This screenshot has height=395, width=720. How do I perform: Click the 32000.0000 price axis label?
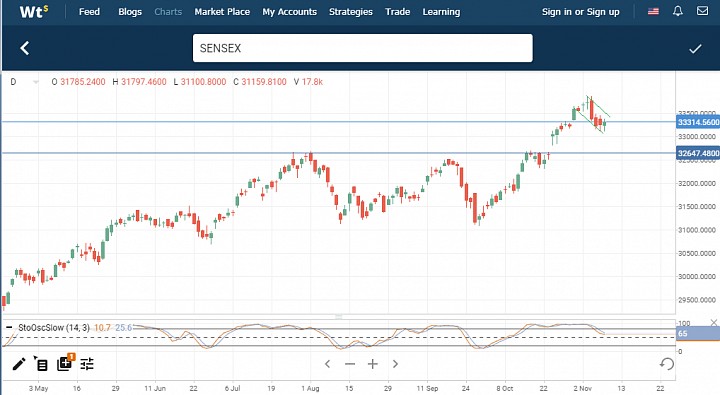click(x=697, y=183)
